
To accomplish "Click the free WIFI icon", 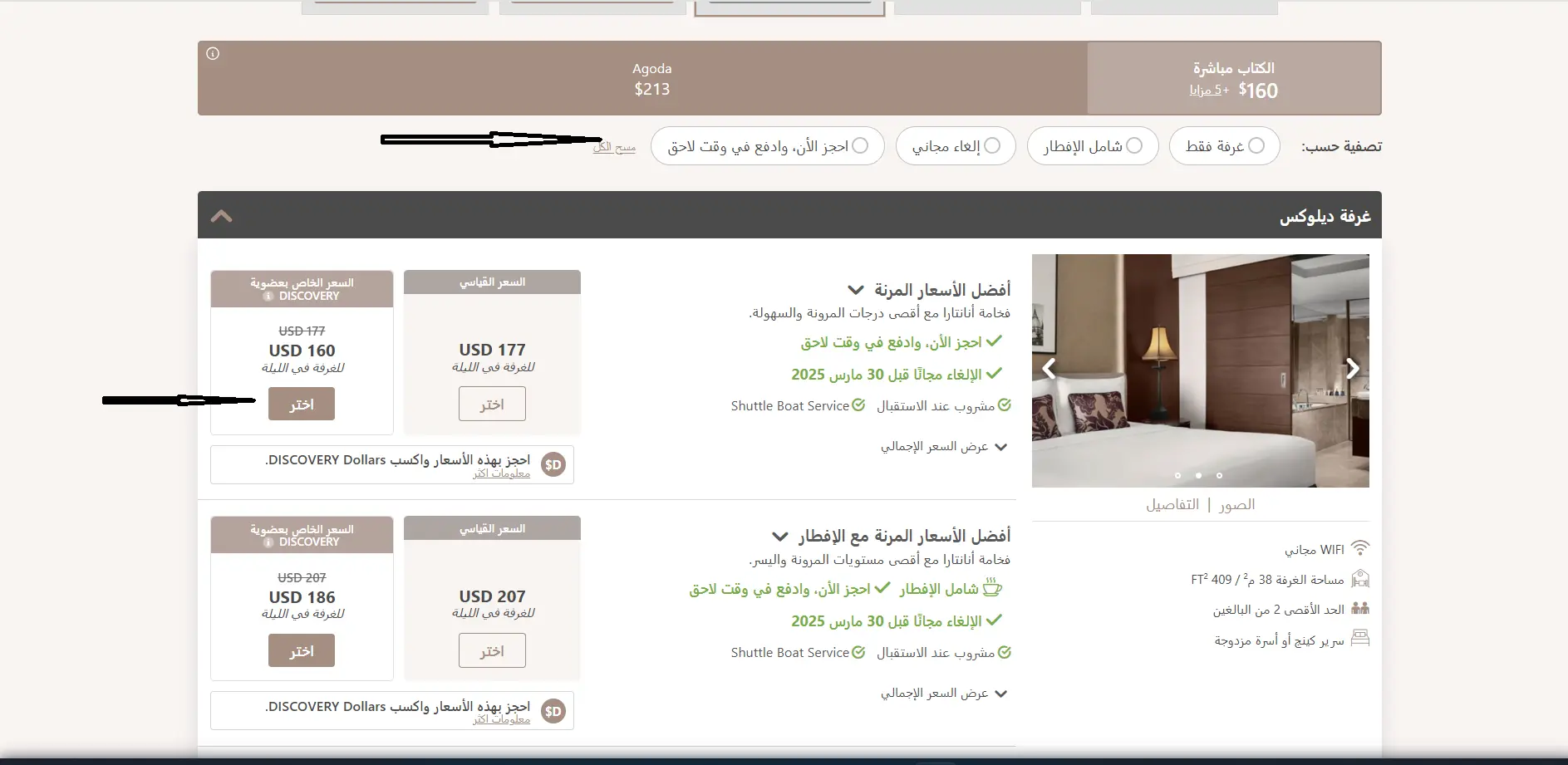I will pyautogui.click(x=1359, y=549).
